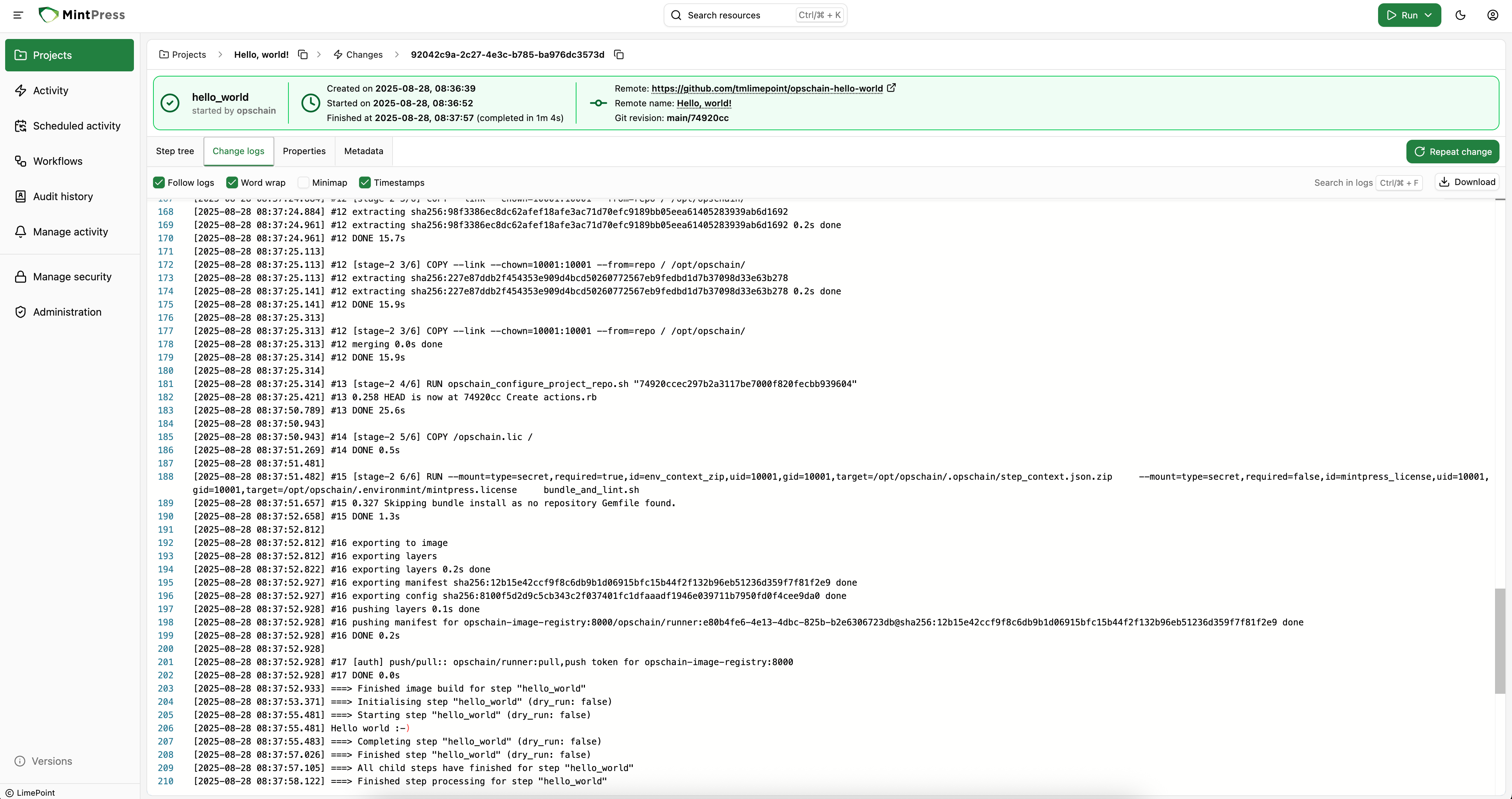Open Projects in the sidebar
This screenshot has height=799, width=1512.
(69, 55)
